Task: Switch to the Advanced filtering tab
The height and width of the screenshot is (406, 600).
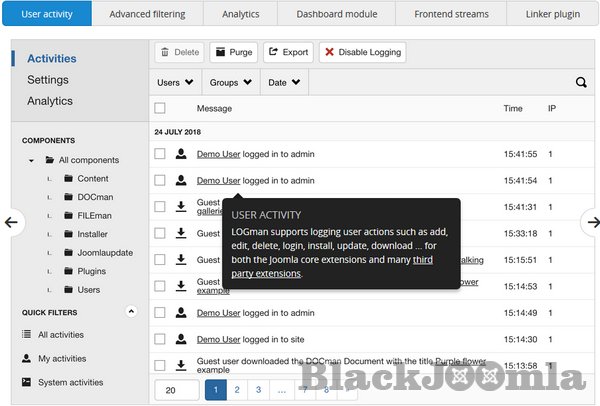Action: [x=147, y=14]
